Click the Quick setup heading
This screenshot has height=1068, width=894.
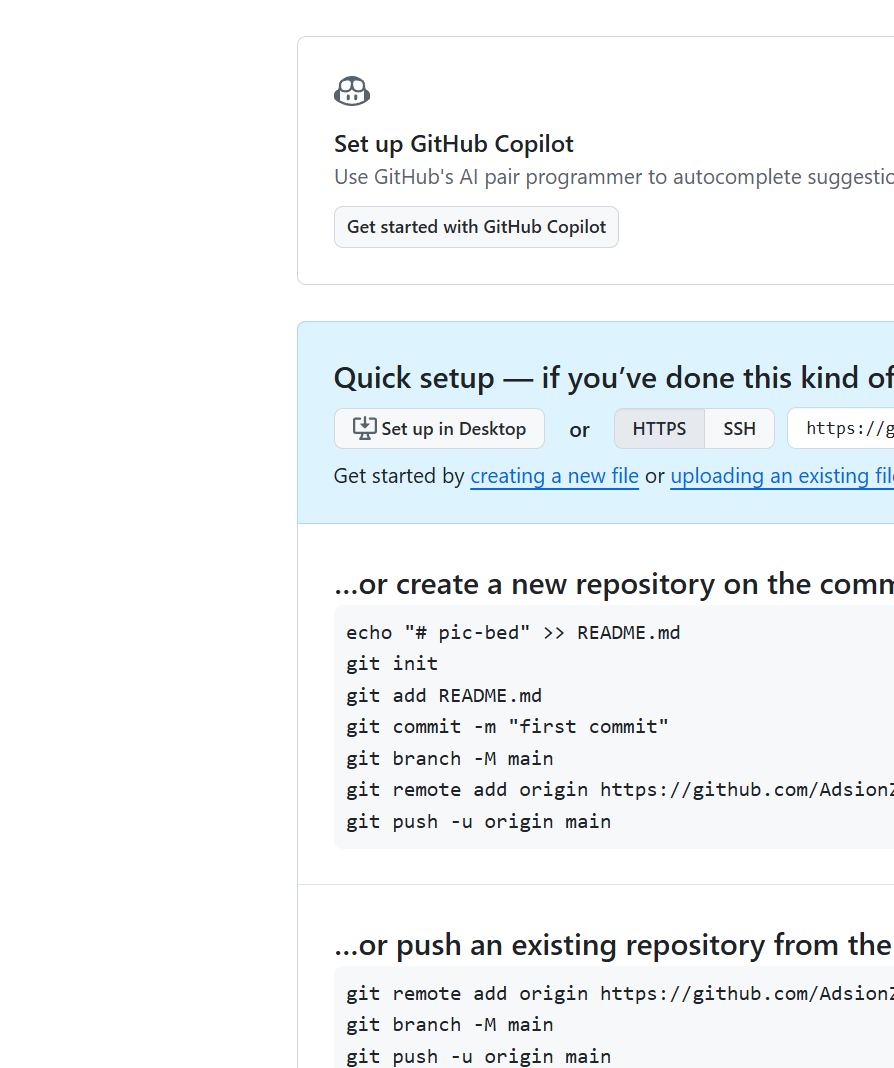613,377
